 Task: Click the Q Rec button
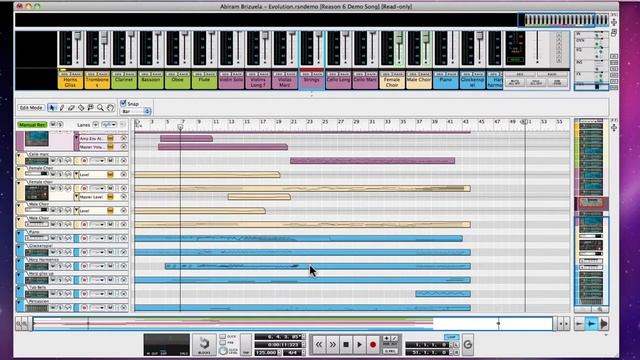[x=390, y=351]
